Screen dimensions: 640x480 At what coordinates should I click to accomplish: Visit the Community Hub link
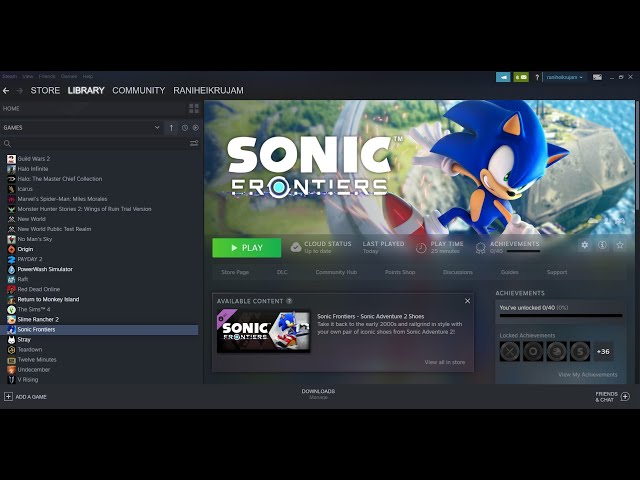click(336, 272)
